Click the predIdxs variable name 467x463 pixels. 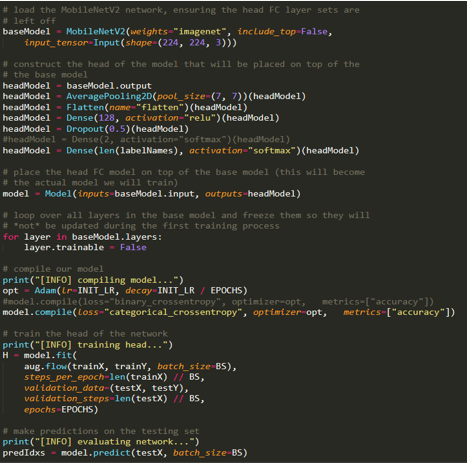point(24,453)
